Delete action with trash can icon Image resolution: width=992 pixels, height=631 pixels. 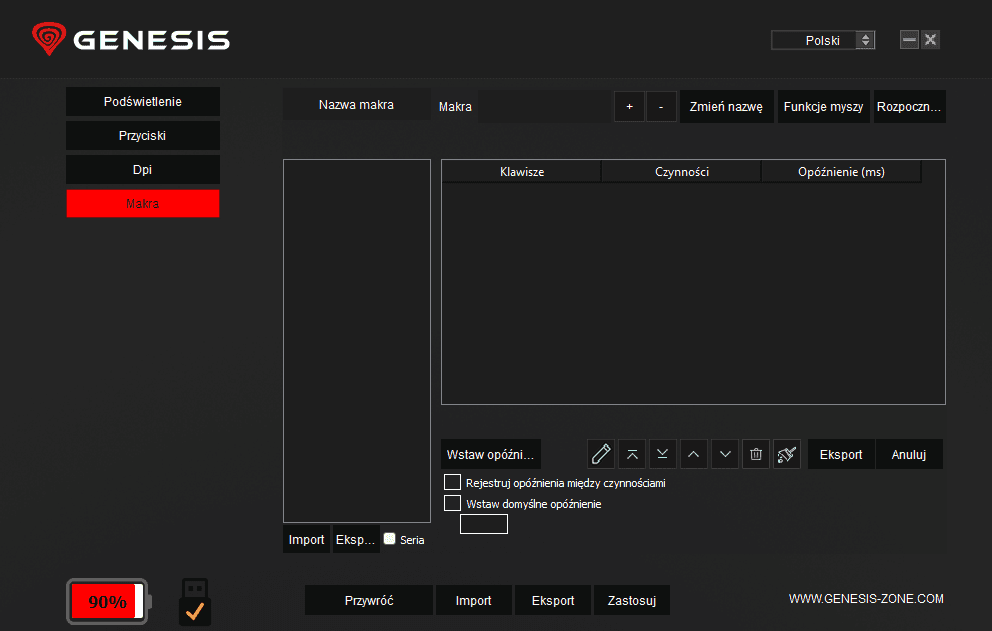(x=756, y=454)
